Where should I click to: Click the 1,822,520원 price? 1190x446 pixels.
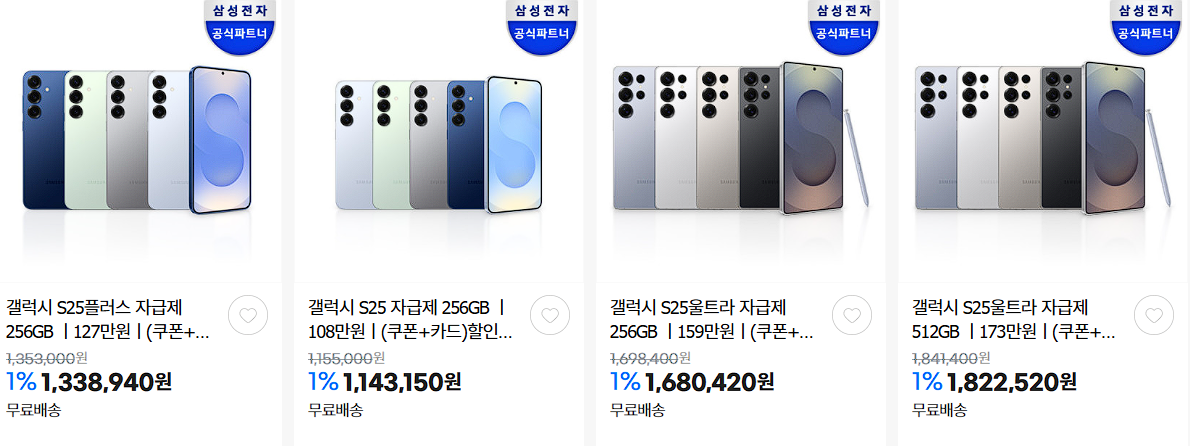click(x=1012, y=382)
